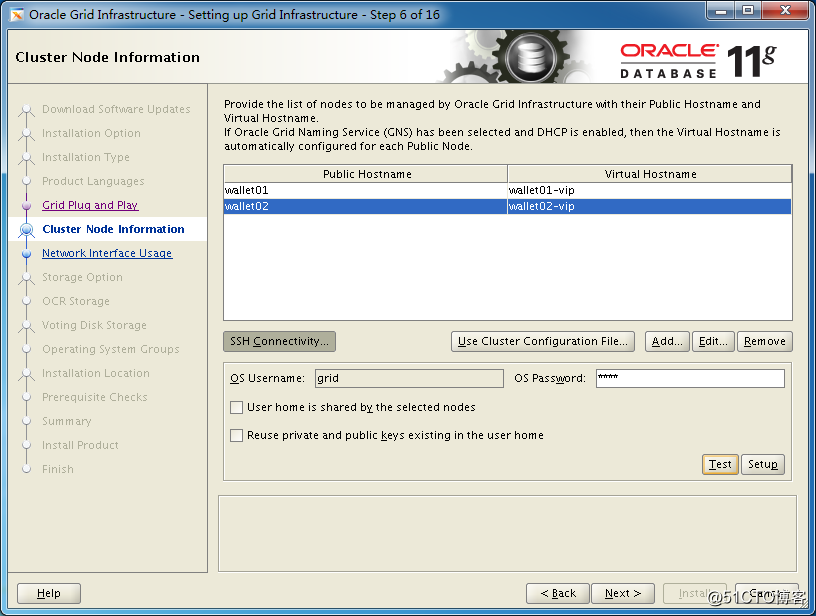This screenshot has height=616, width=816.
Task: Click the Voting Disk Storage step
Action: (94, 325)
